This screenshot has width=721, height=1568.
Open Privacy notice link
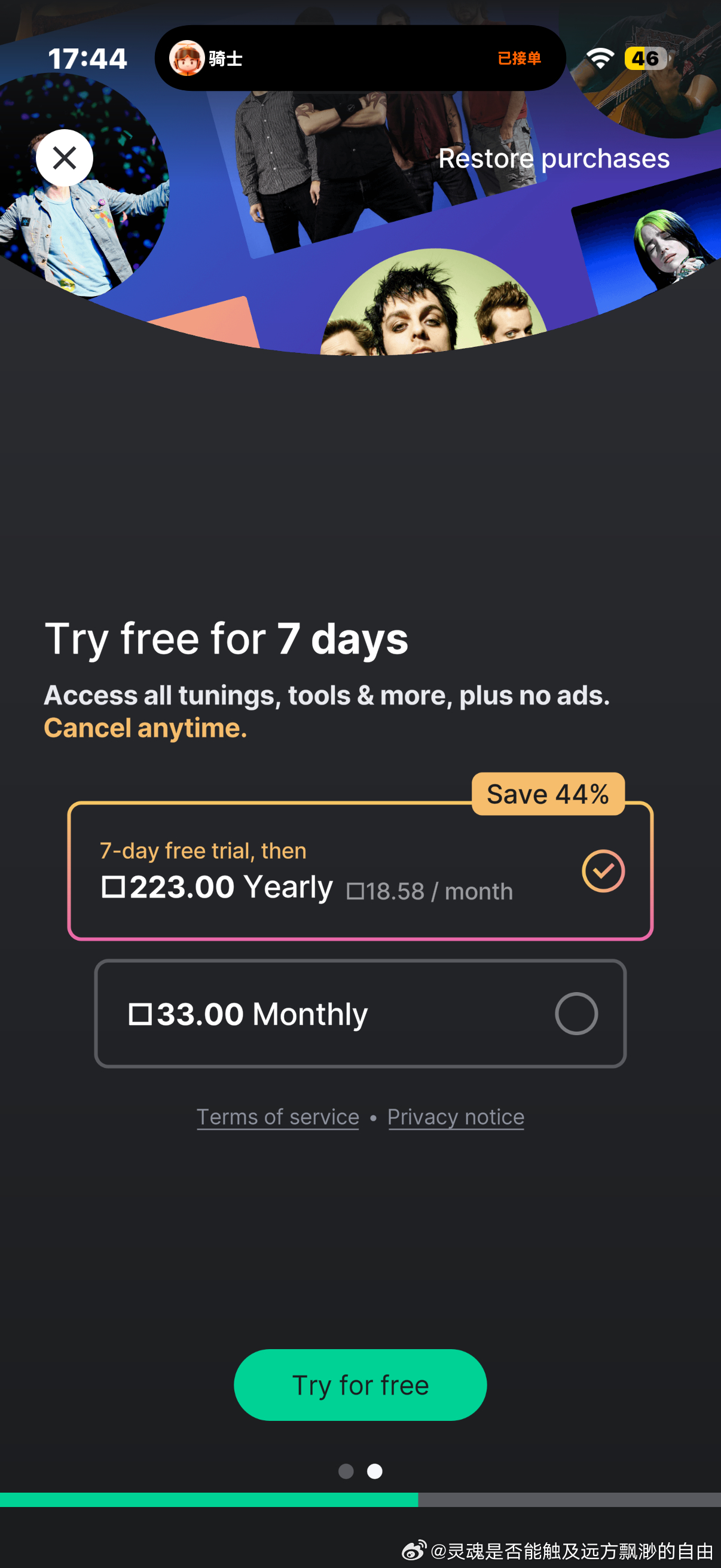456,1117
